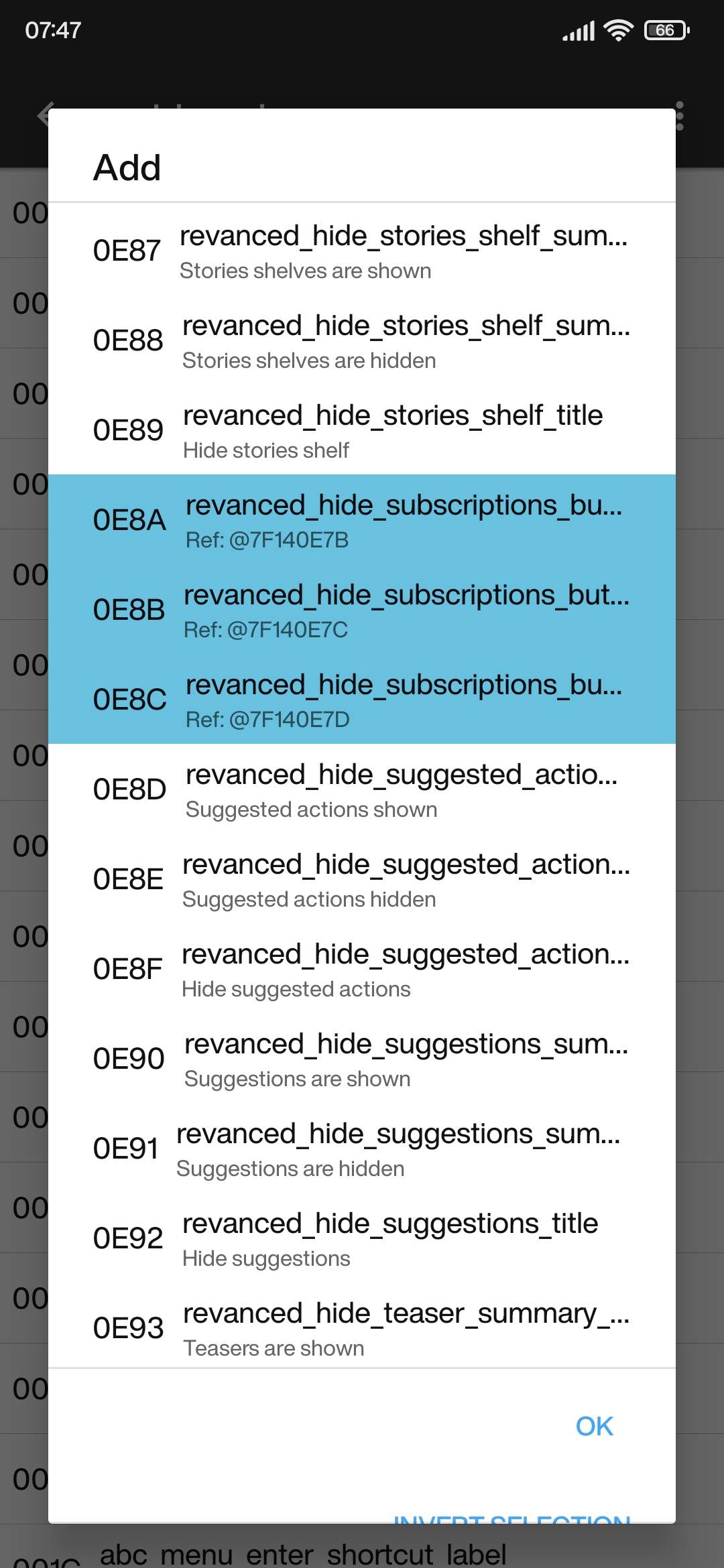Tap the clock showing 07:47
This screenshot has height=1568, width=724.
(52, 29)
